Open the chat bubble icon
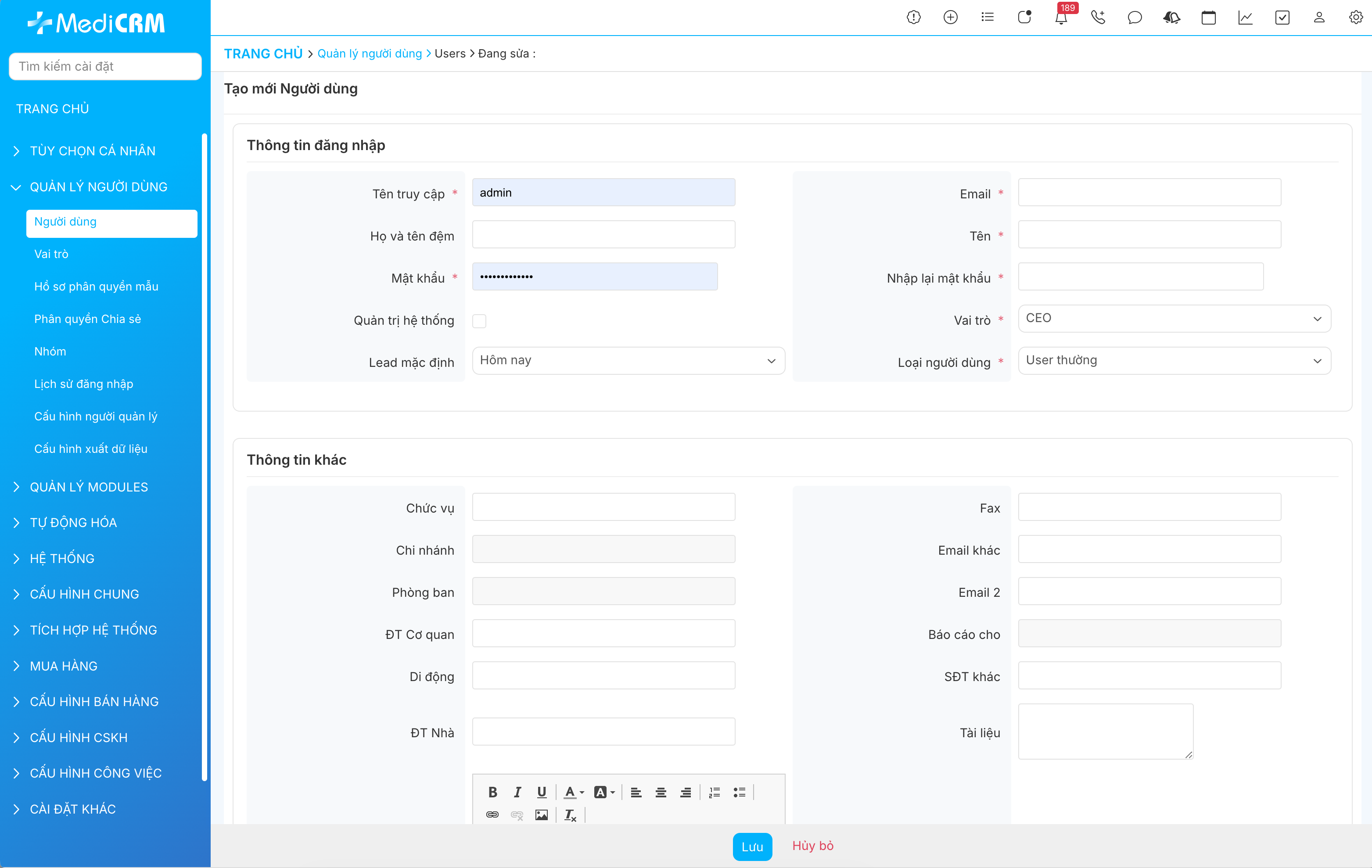Viewport: 1372px width, 868px height. [1135, 18]
